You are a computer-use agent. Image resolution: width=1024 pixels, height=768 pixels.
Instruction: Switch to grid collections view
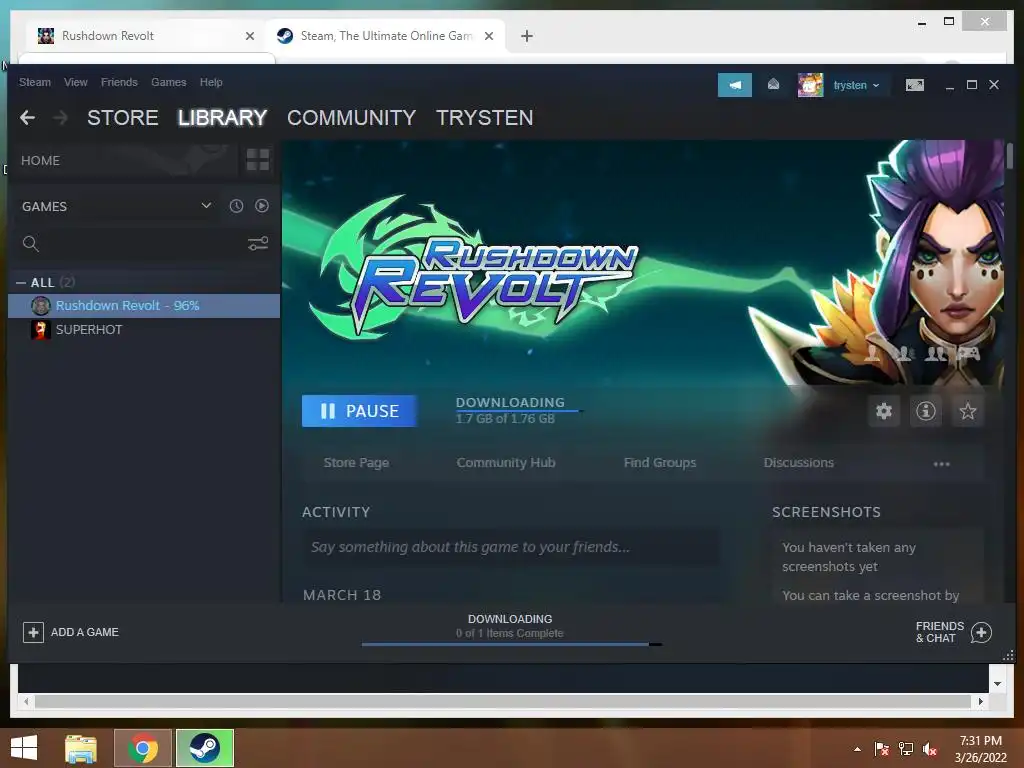click(257, 159)
